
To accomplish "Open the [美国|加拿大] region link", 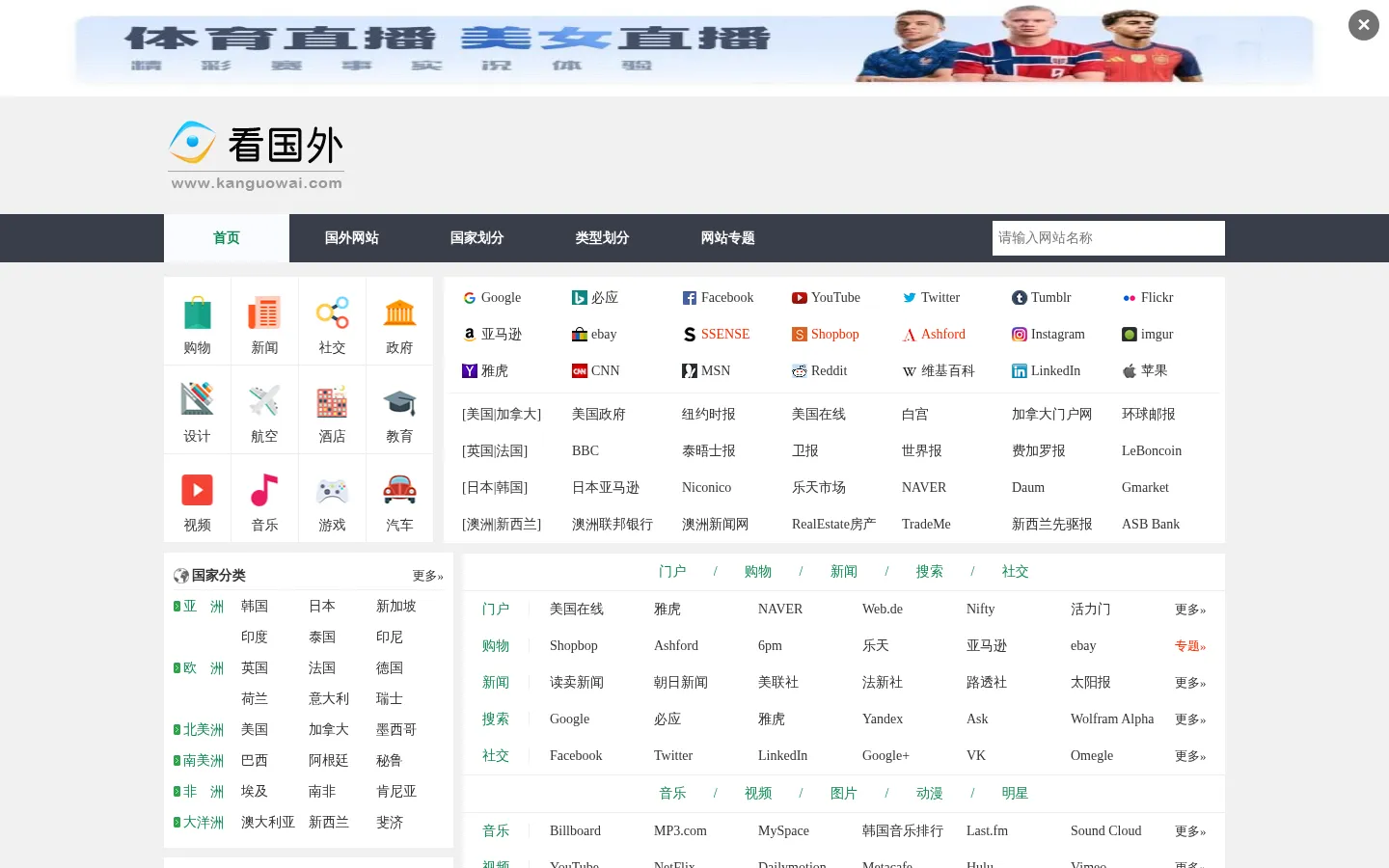I will [502, 415].
